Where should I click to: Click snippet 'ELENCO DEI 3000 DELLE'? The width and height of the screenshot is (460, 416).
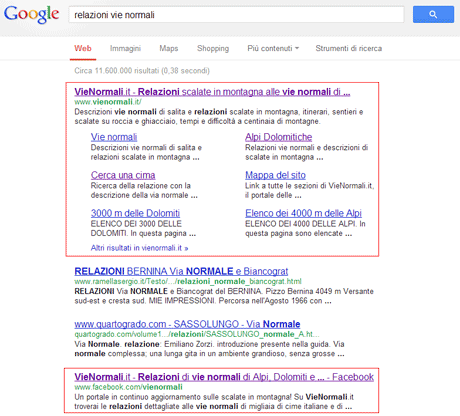(x=143, y=228)
